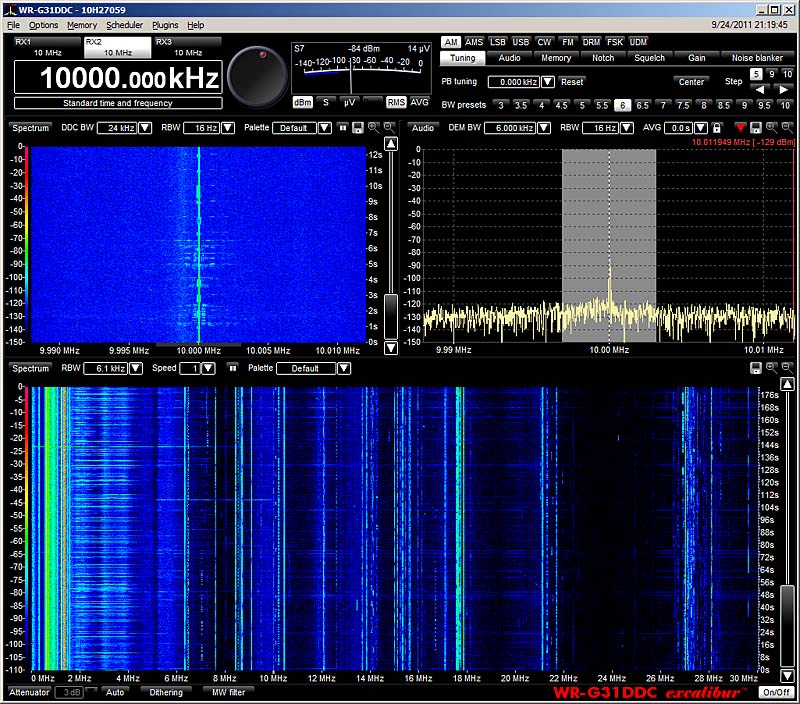Select AM demodulation mode
Viewport: 800px width, 704px height.
tap(451, 42)
